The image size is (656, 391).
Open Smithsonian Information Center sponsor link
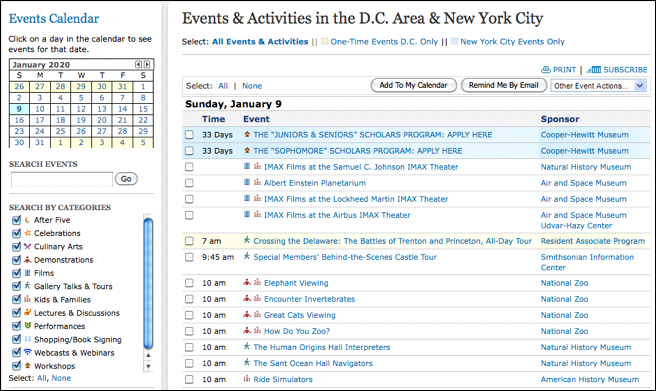[587, 262]
